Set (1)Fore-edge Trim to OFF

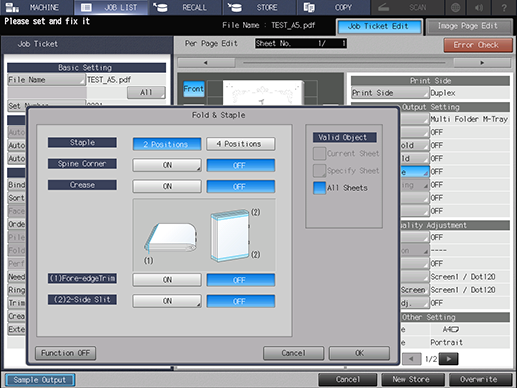point(240,280)
